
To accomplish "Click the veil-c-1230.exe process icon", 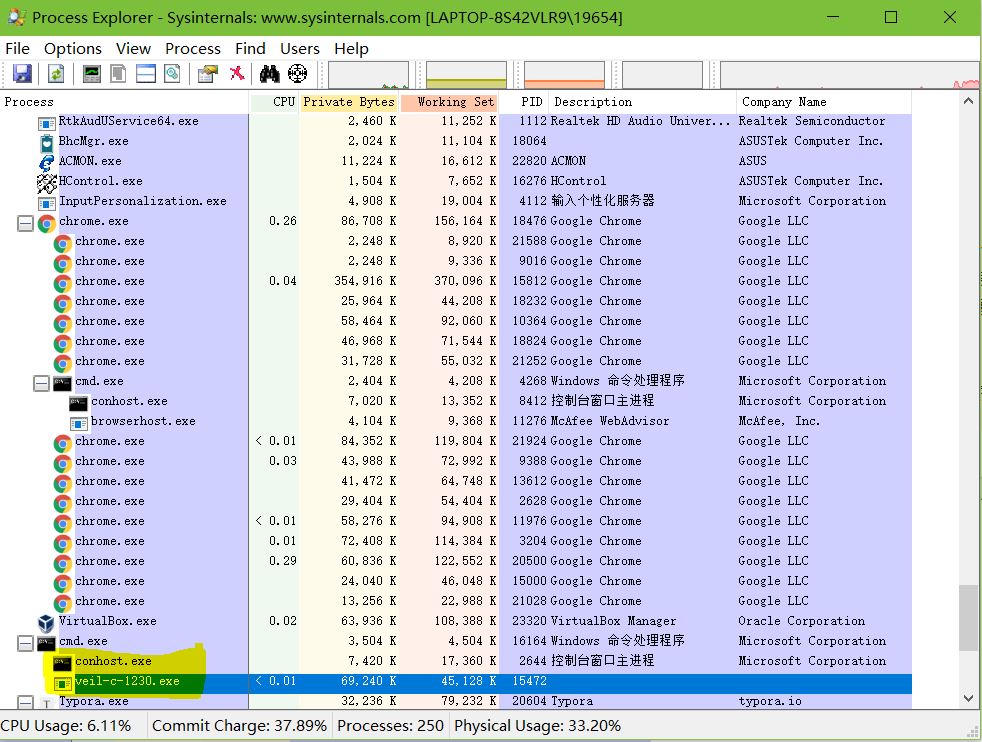I will (x=62, y=683).
